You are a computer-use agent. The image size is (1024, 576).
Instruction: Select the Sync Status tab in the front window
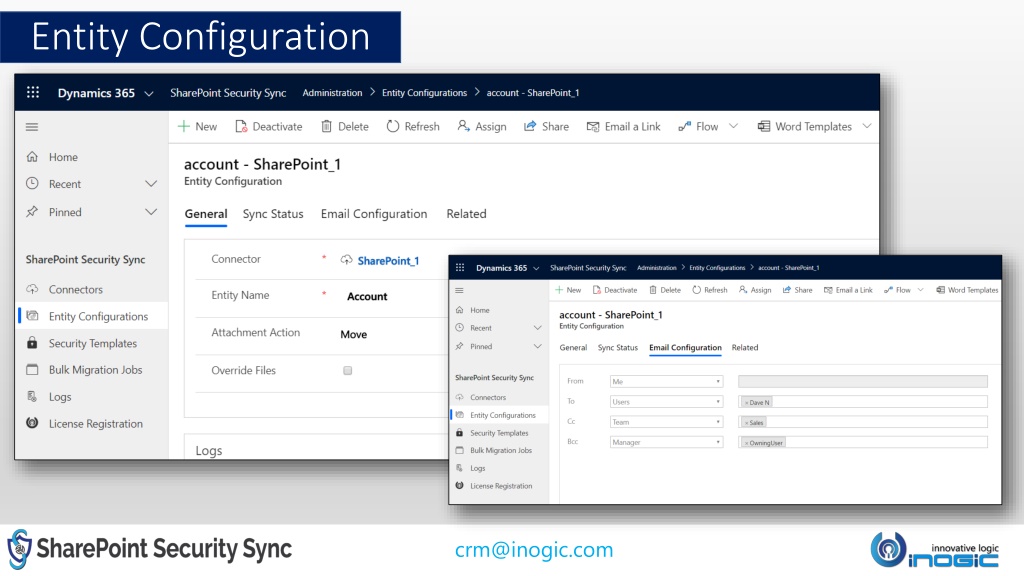tap(618, 347)
